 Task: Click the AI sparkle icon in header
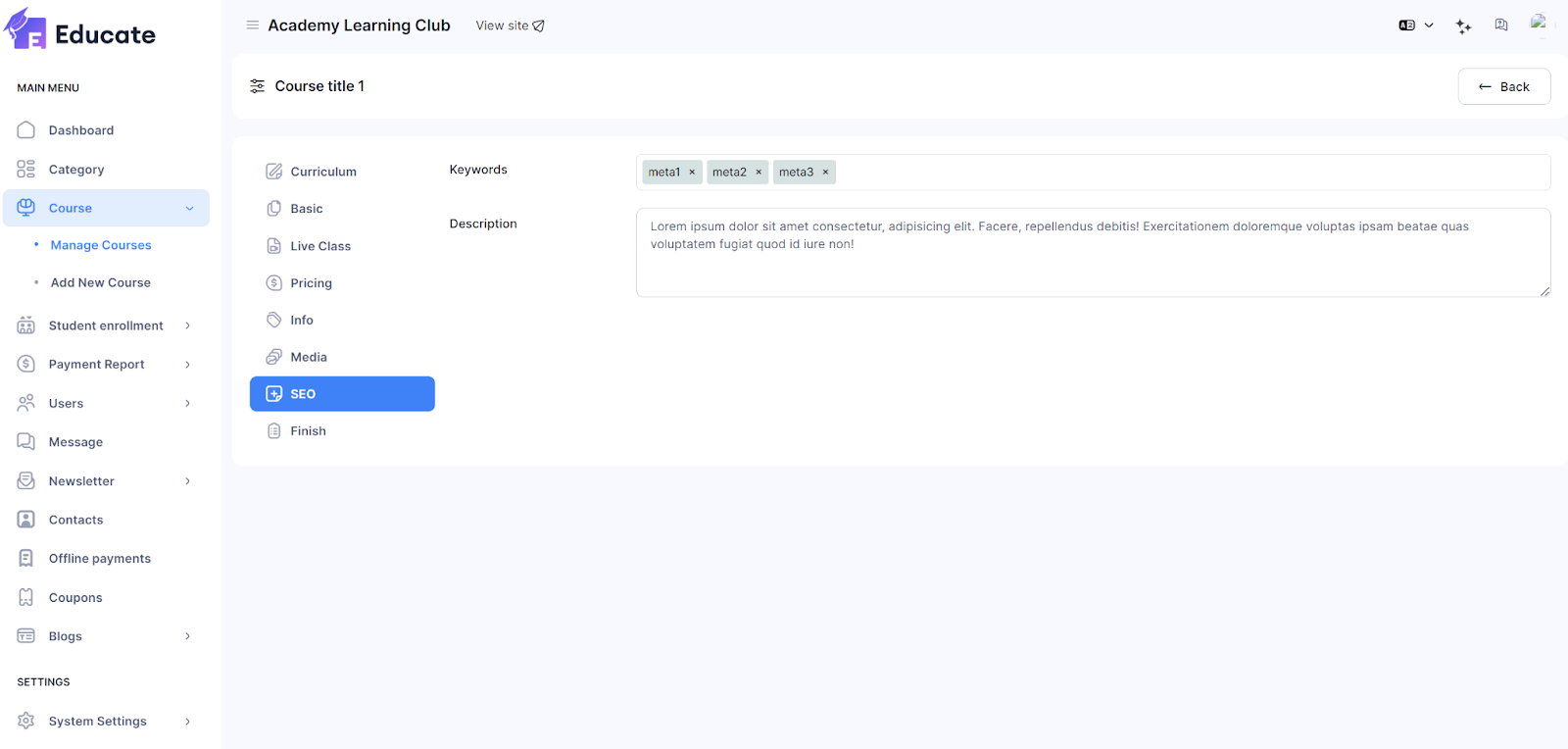click(x=1463, y=26)
